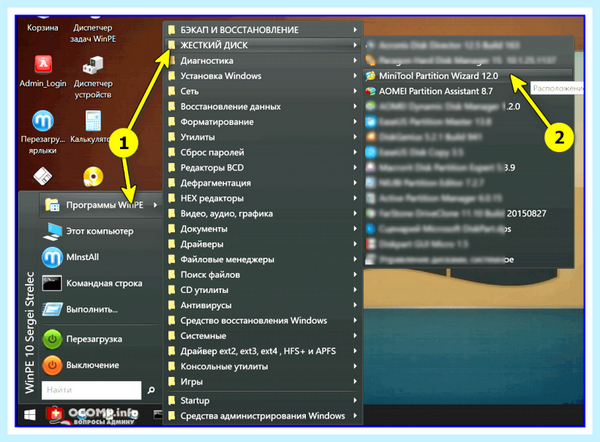Launch blurred Diskpart GUI Micro entry

(468, 244)
